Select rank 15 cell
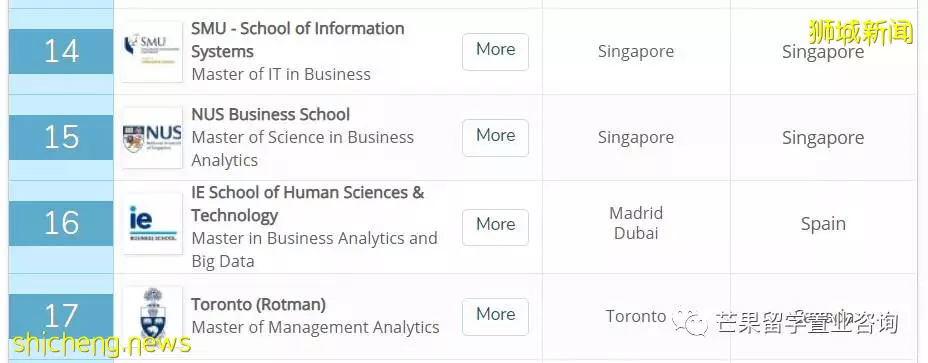Viewport: 928px width, 363px height. [61, 137]
